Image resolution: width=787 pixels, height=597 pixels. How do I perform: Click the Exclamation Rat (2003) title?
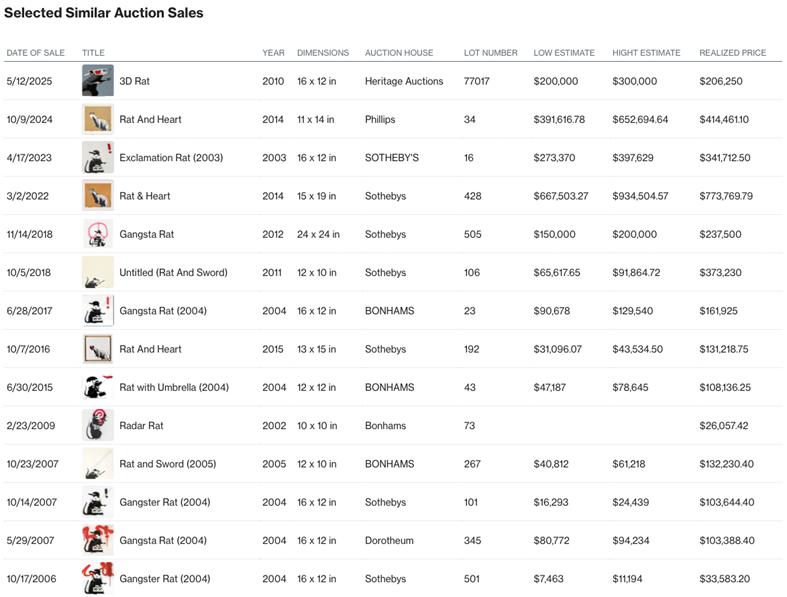[x=171, y=158]
